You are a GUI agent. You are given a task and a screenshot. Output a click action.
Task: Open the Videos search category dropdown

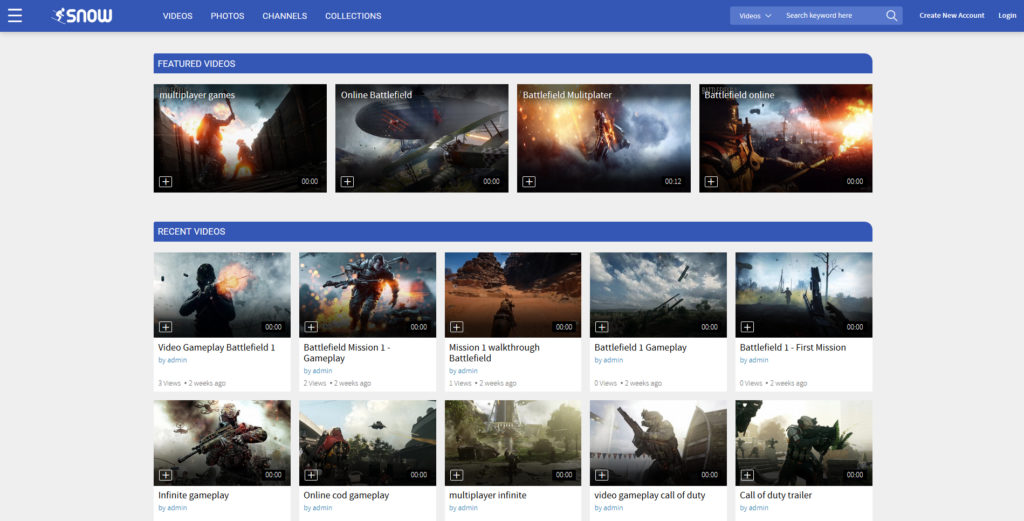coord(755,16)
